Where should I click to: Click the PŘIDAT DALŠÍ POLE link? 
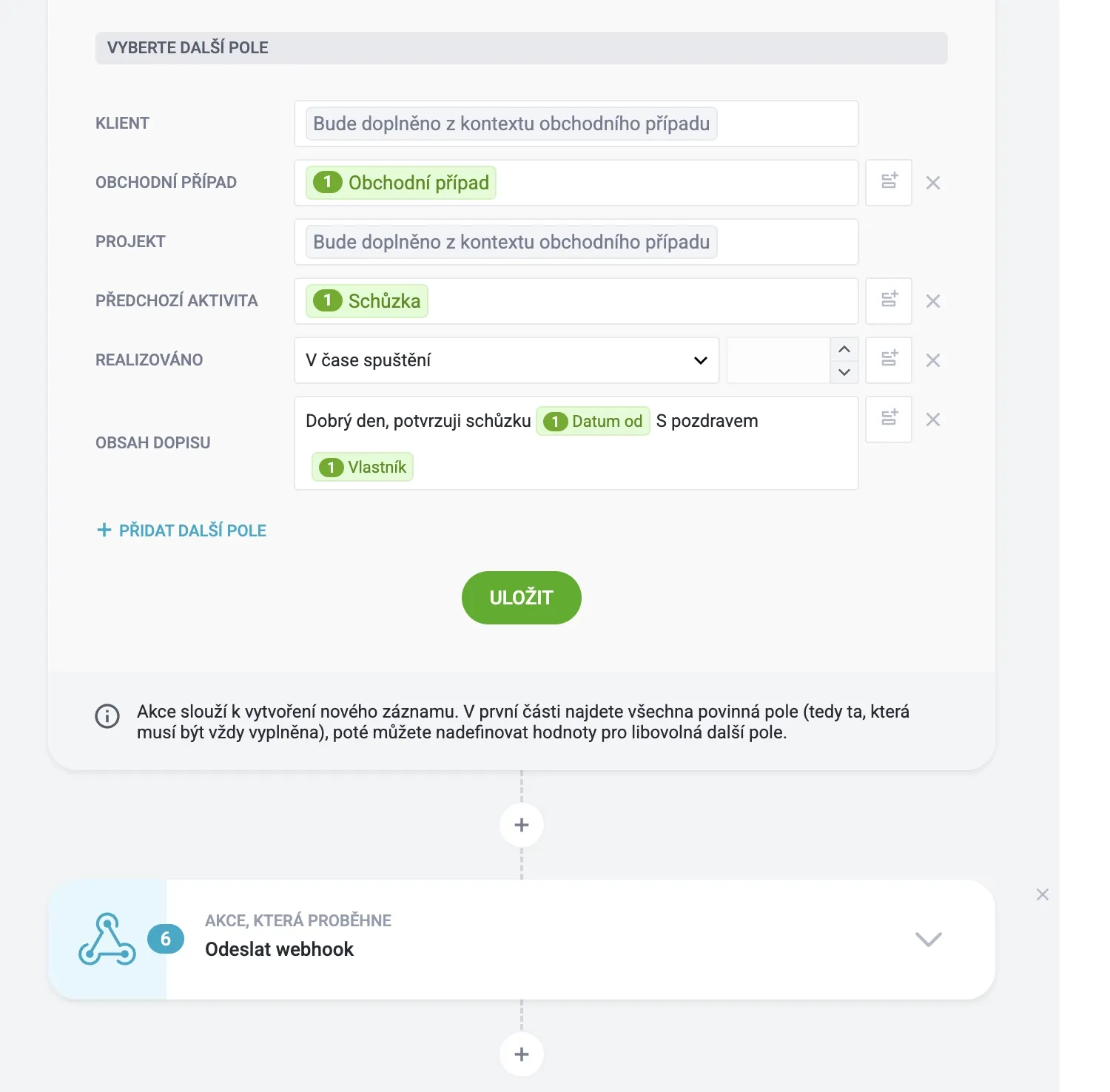point(181,530)
